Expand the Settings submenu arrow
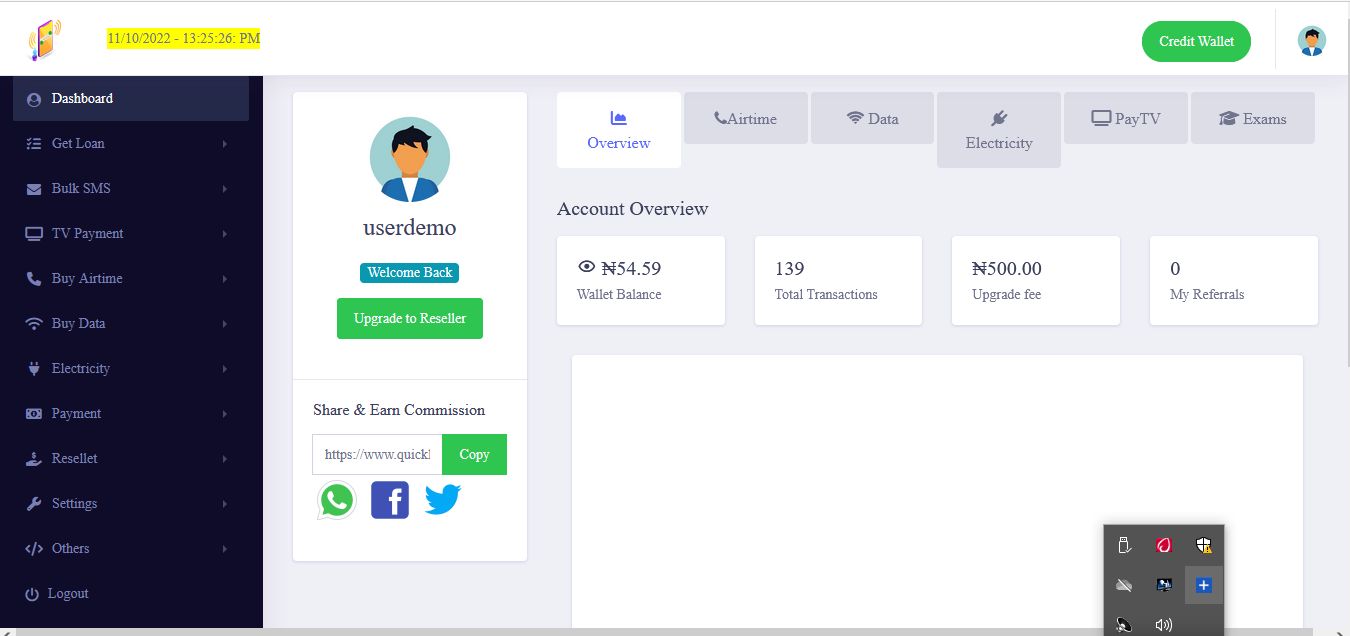The image size is (1350, 636). tap(225, 504)
